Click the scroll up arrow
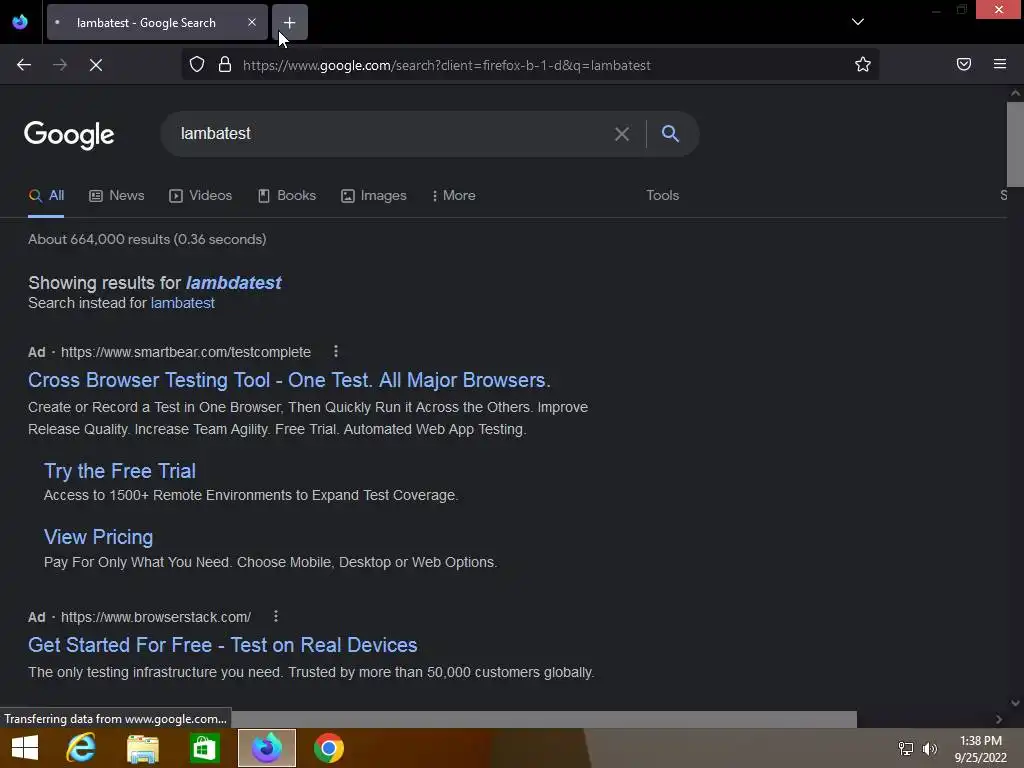The width and height of the screenshot is (1024, 768). click(1015, 93)
